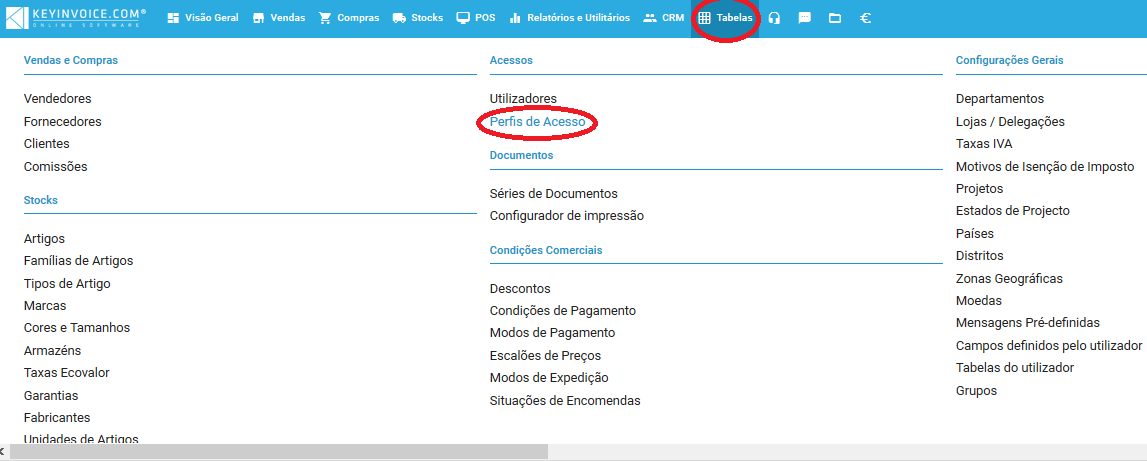The width and height of the screenshot is (1147, 461).
Task: Open Cores e Tamanhos
Action: 77,328
